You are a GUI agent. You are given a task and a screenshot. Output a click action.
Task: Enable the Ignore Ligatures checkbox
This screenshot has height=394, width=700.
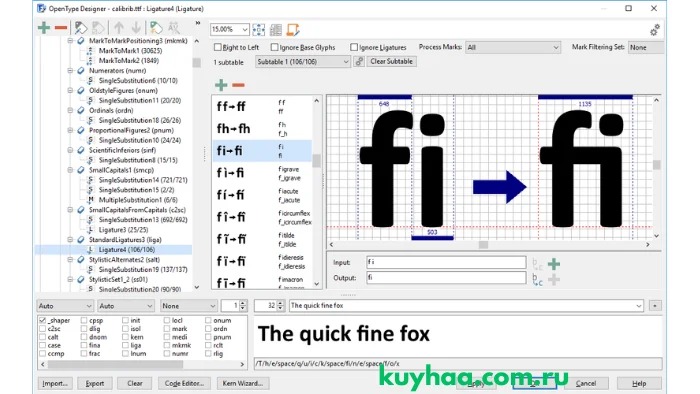click(354, 47)
